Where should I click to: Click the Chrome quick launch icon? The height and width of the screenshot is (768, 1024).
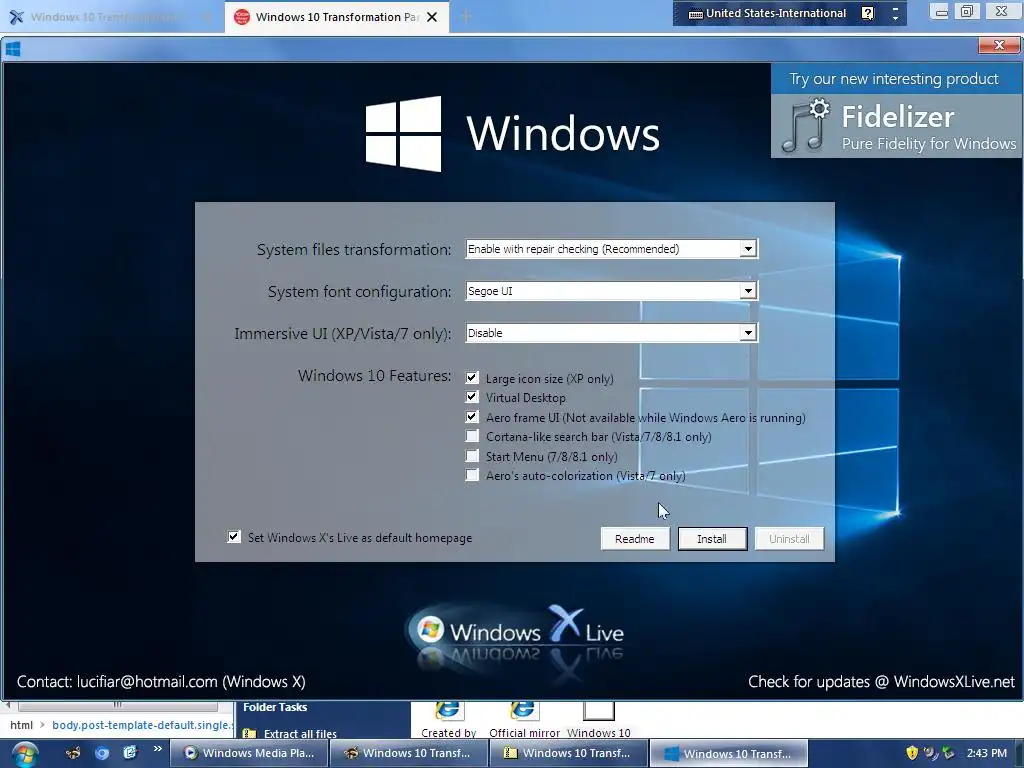pyautogui.click(x=102, y=753)
